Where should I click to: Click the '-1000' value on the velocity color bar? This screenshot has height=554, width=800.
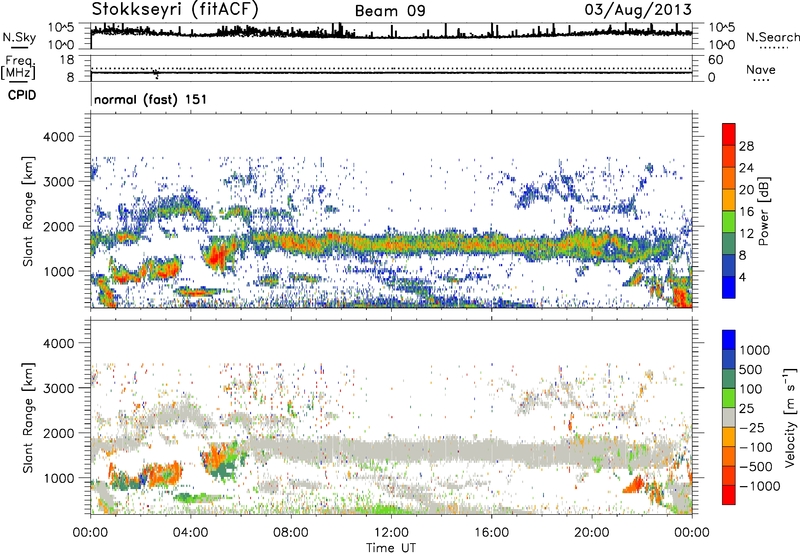click(760, 486)
